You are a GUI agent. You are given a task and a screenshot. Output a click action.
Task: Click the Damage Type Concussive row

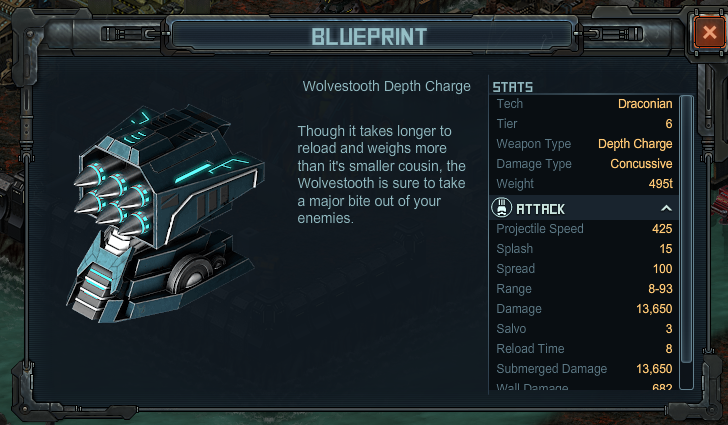pyautogui.click(x=584, y=163)
